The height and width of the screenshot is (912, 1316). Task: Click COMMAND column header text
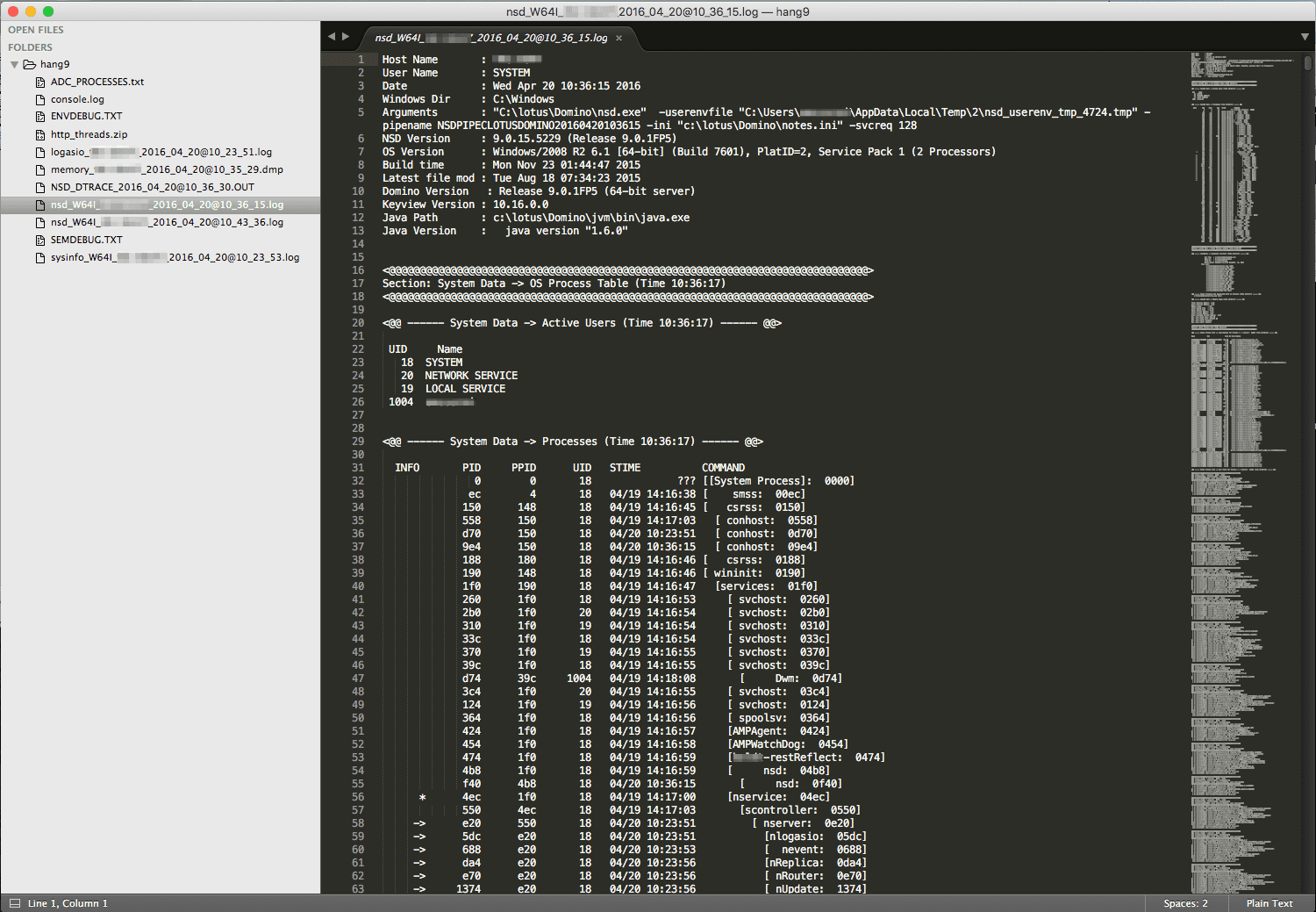click(x=723, y=468)
